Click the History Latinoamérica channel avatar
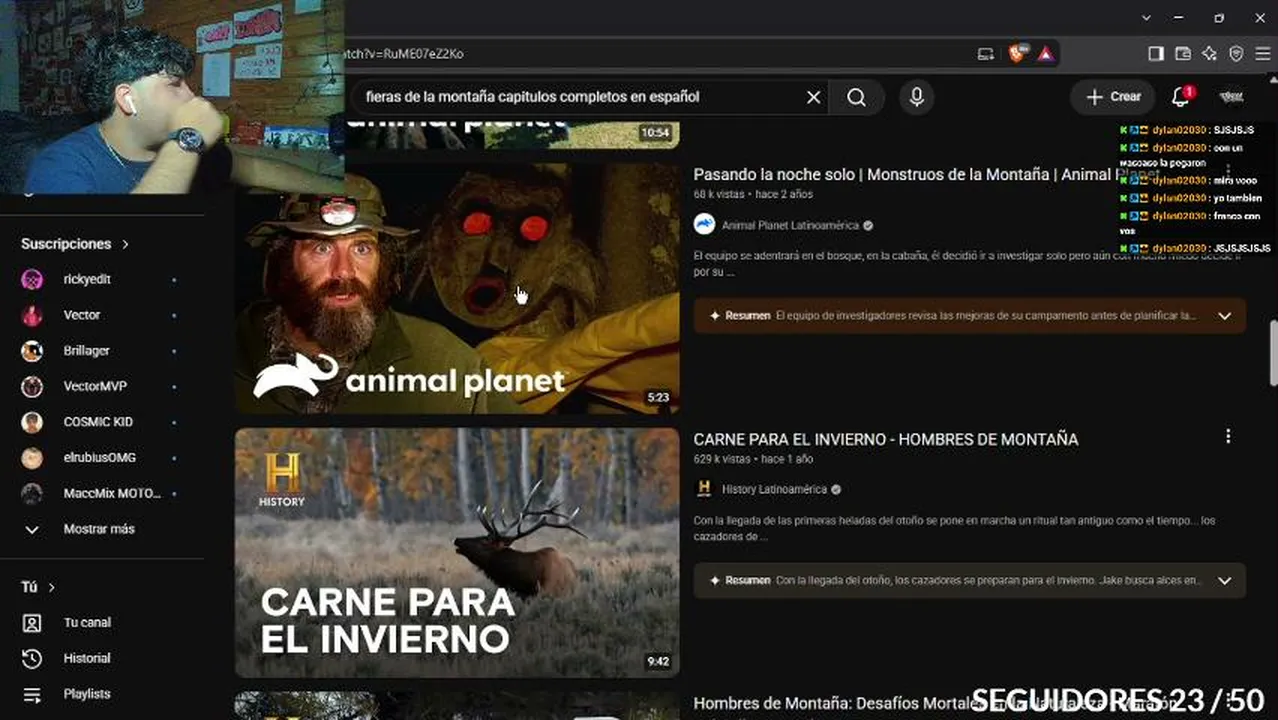Screen dimensions: 1278x720 pyautogui.click(x=704, y=489)
